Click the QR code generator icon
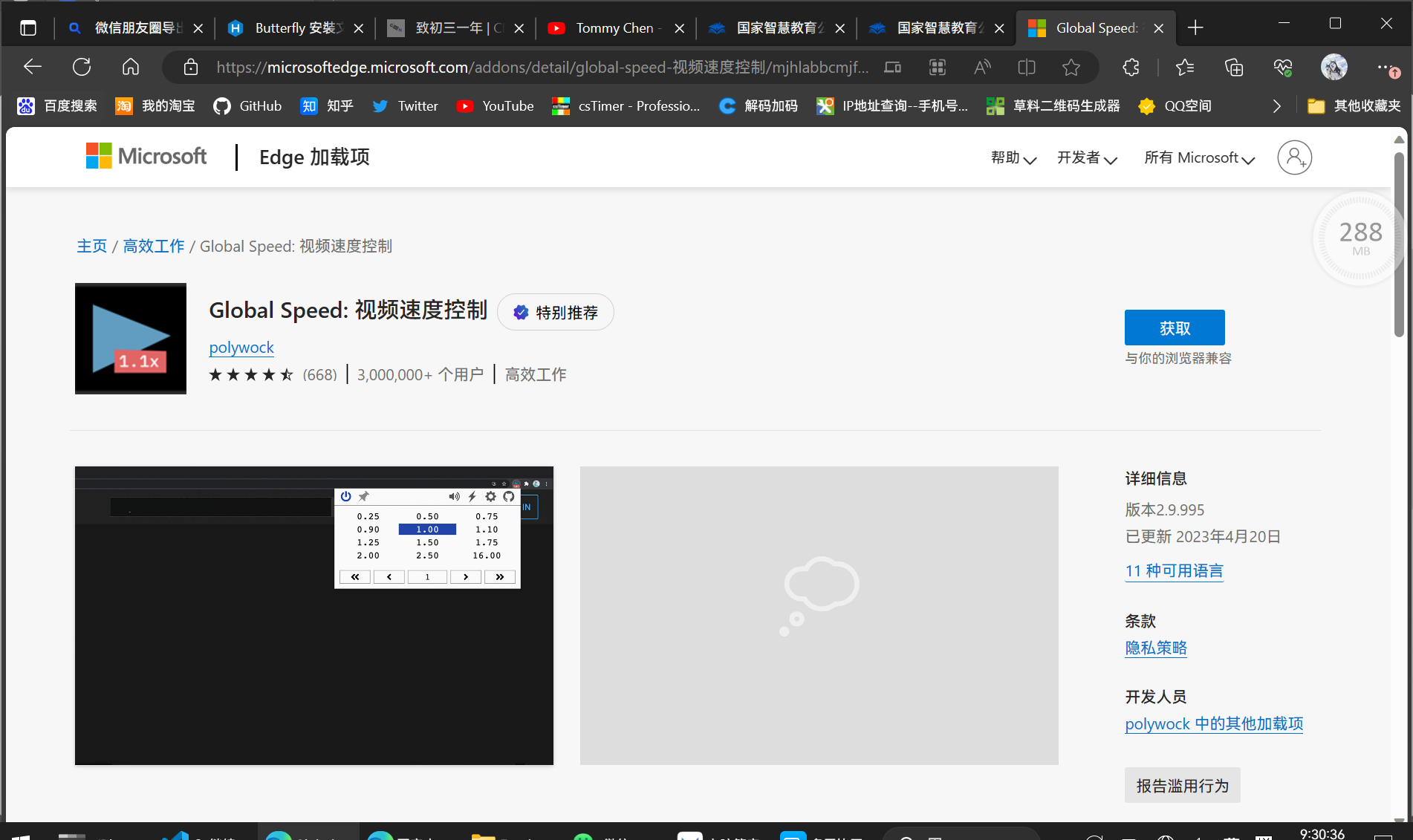 tap(938, 68)
